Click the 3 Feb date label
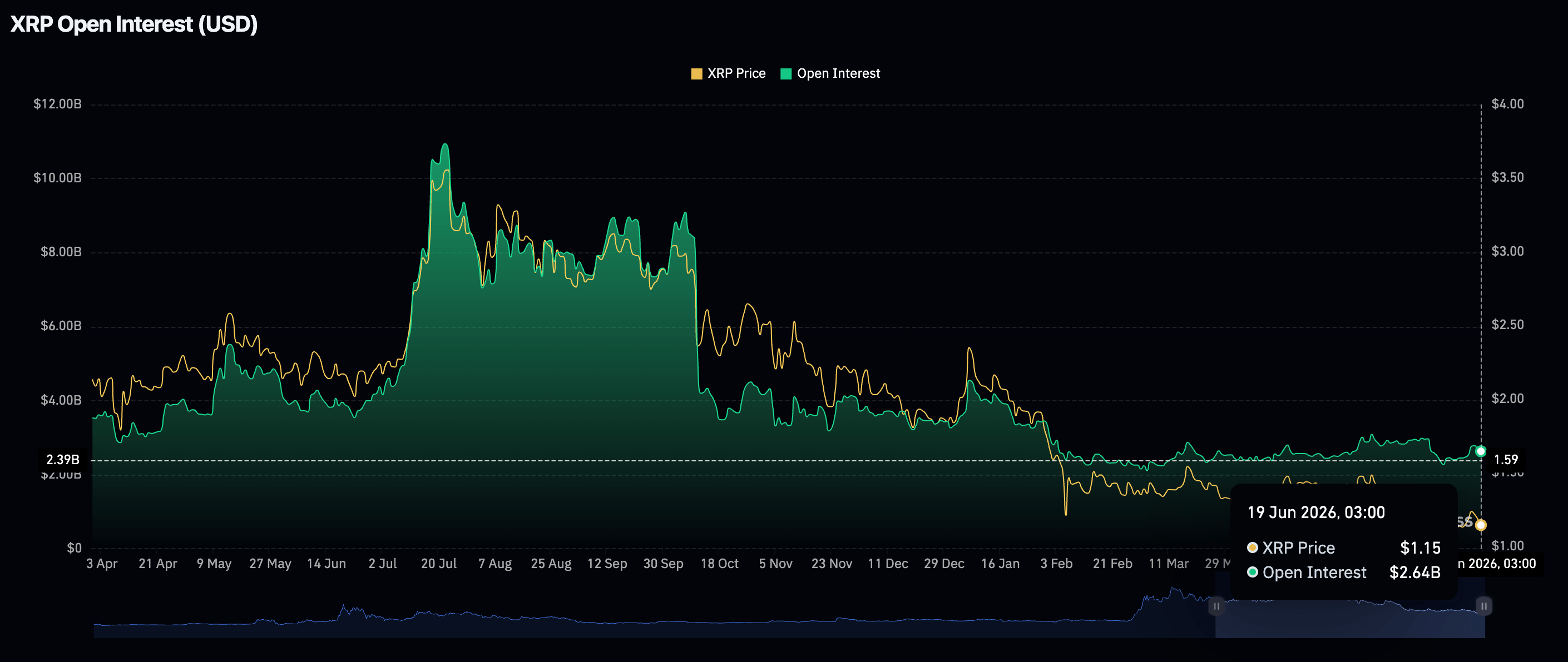The width and height of the screenshot is (1568, 662). tap(1056, 564)
